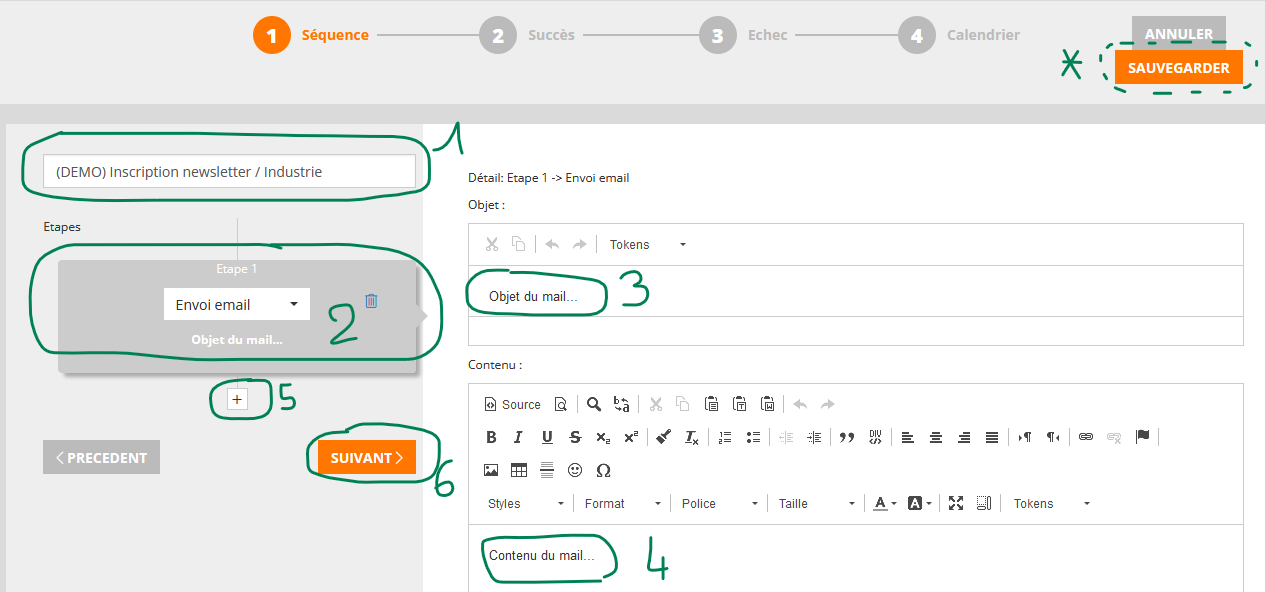Click the Remove Format icon
This screenshot has width=1265, height=592.
(x=691, y=437)
